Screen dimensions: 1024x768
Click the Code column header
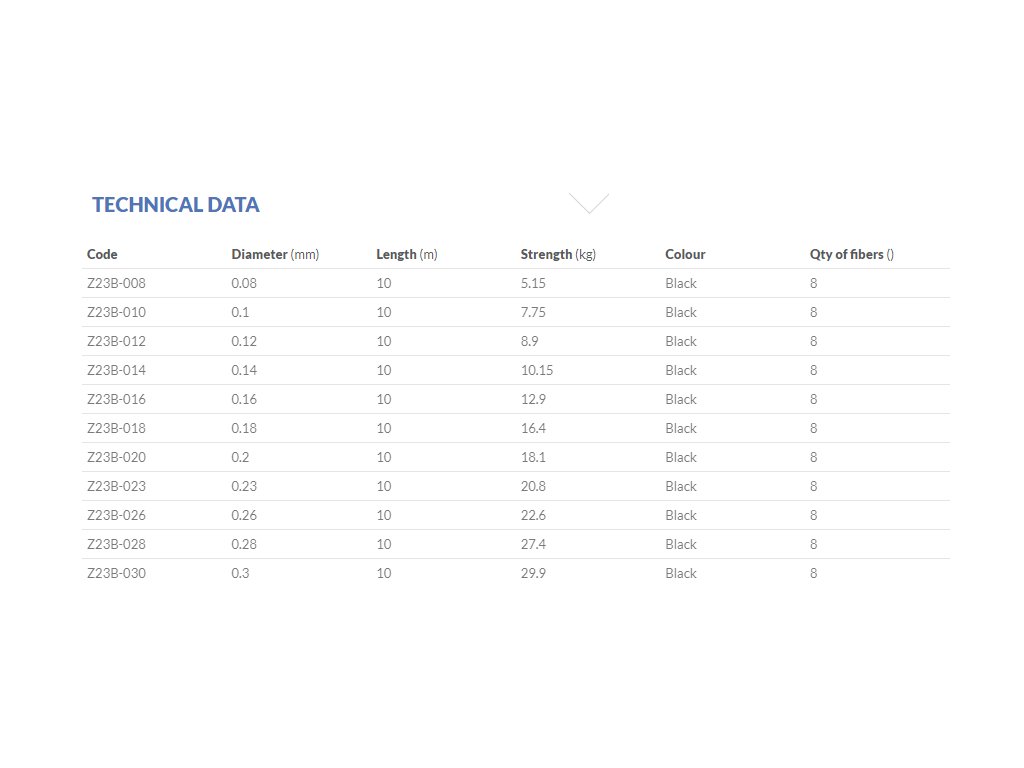coord(102,254)
